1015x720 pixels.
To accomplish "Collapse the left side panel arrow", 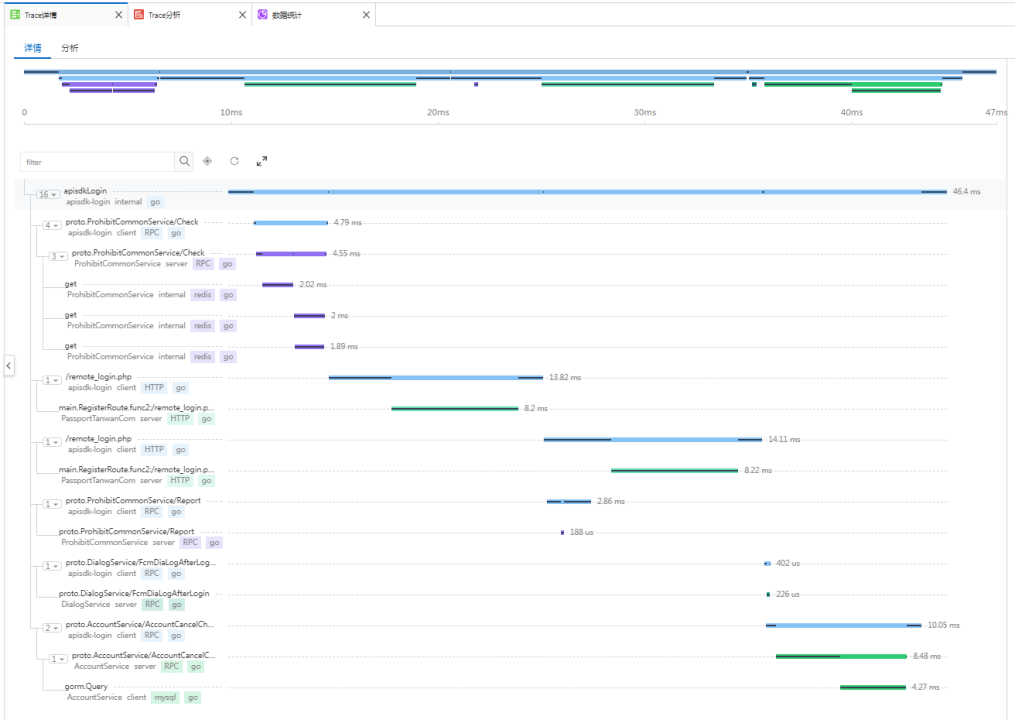I will click(x=9, y=366).
